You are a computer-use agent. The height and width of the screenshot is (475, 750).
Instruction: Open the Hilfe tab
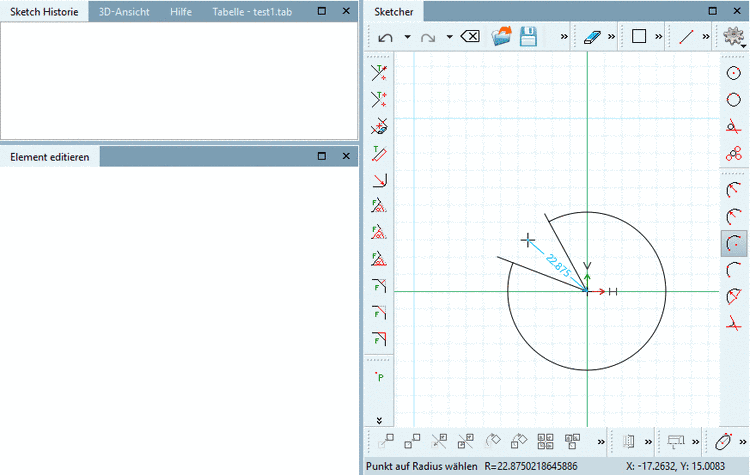(x=181, y=12)
